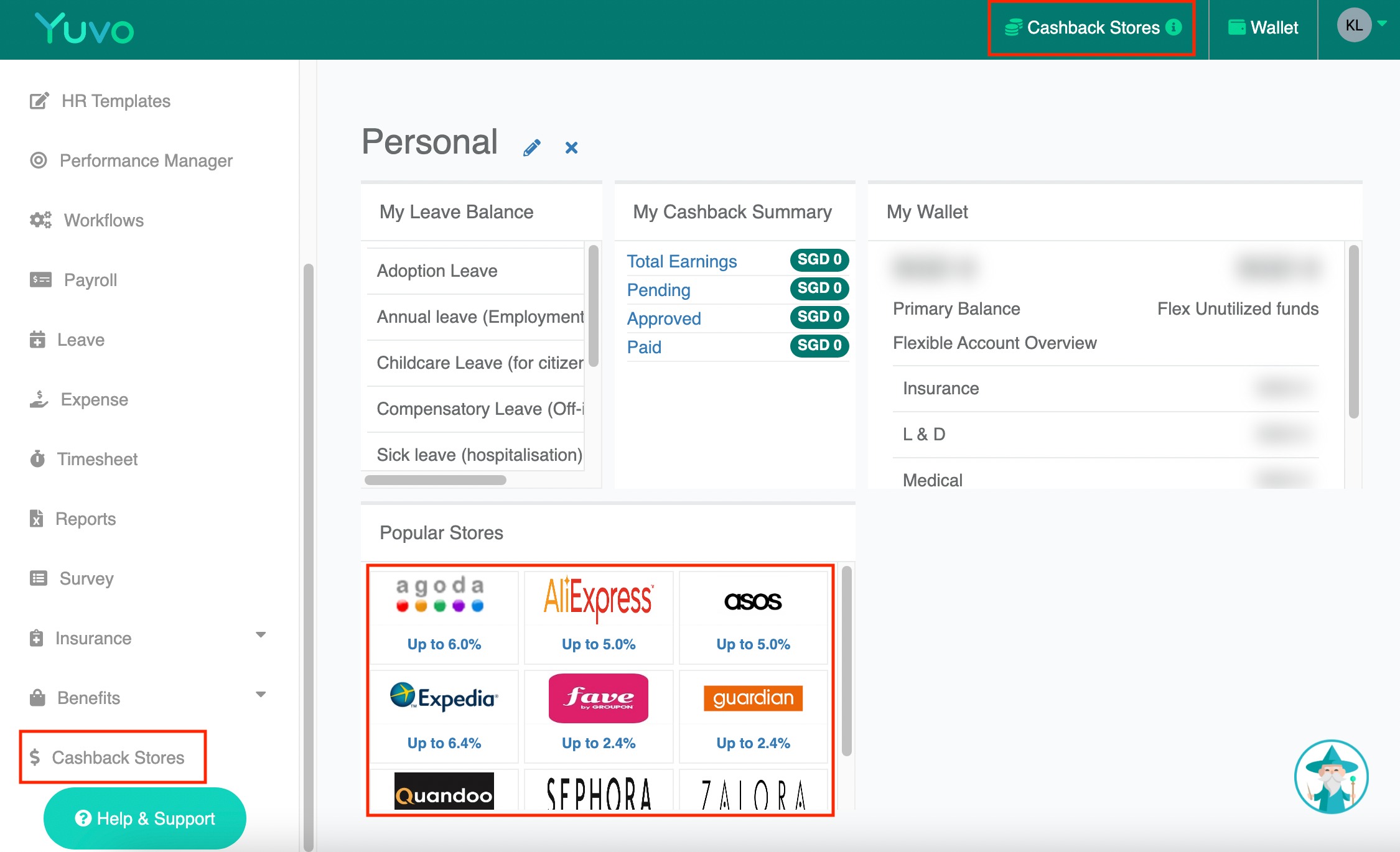
Task: Click the Benefits bag icon
Action: pyautogui.click(x=37, y=698)
